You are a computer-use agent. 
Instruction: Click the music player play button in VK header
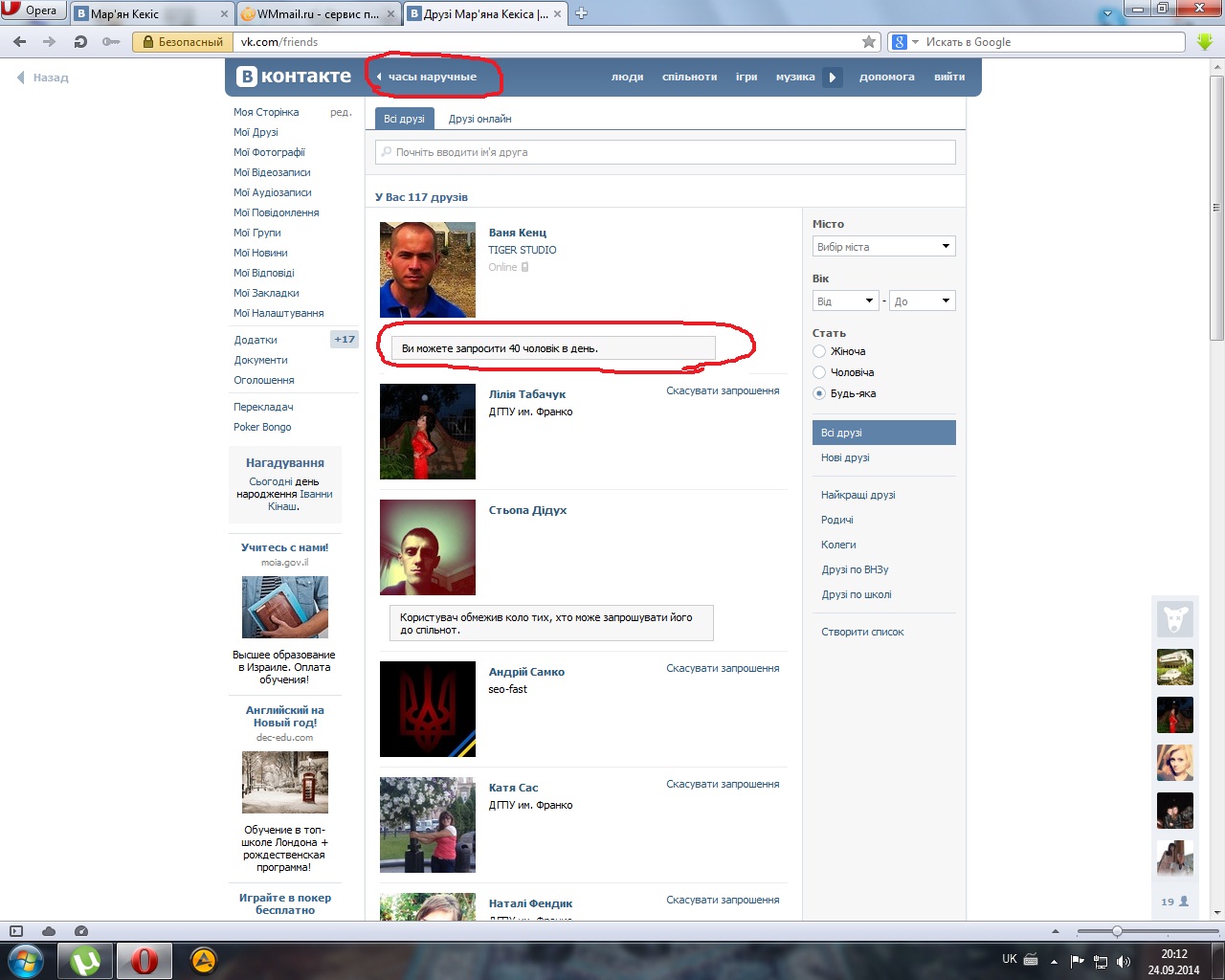point(833,78)
